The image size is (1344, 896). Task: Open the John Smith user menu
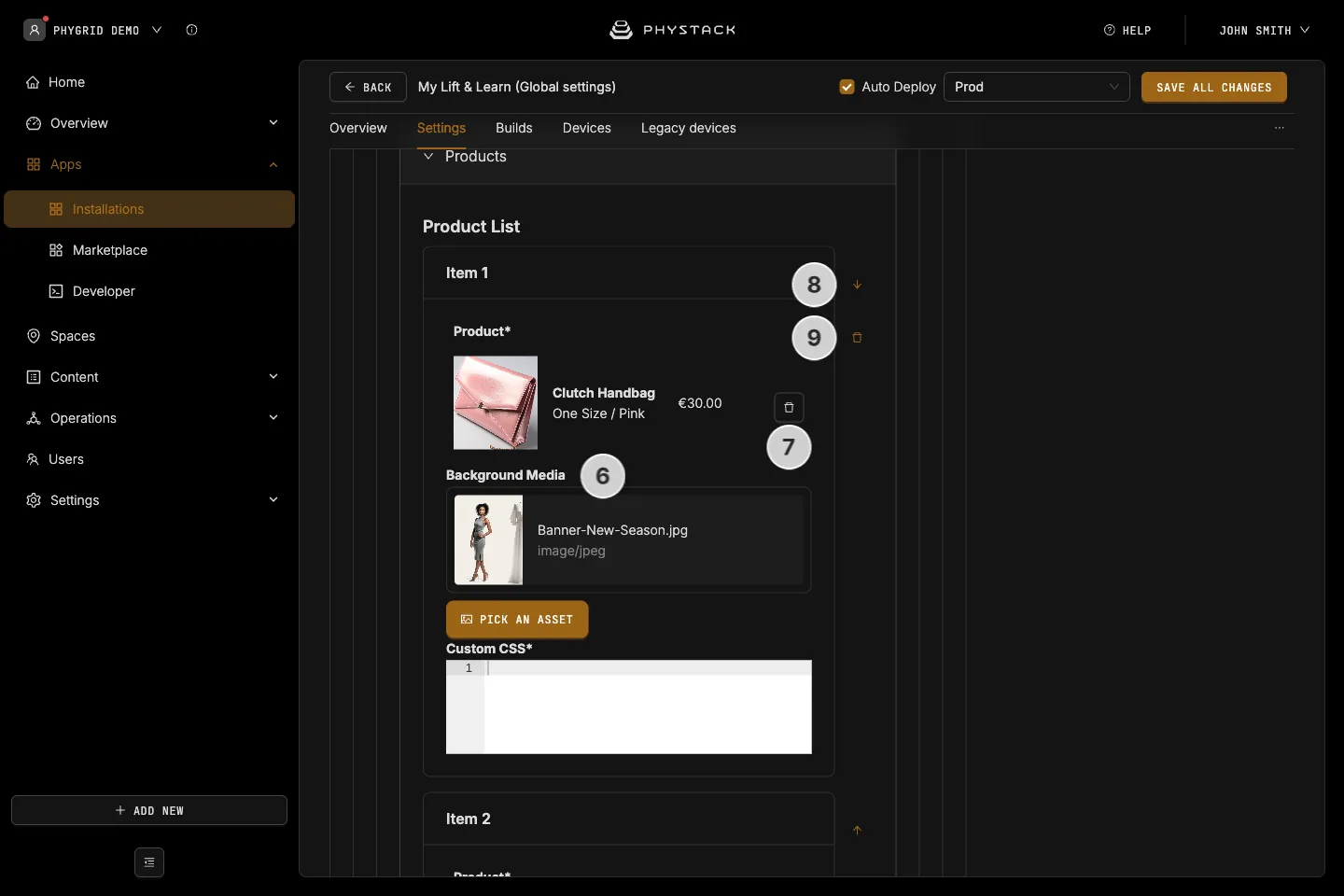(1265, 30)
